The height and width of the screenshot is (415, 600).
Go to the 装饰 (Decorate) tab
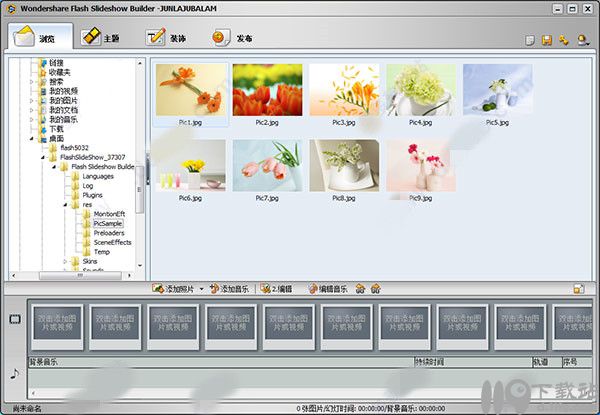coord(166,37)
